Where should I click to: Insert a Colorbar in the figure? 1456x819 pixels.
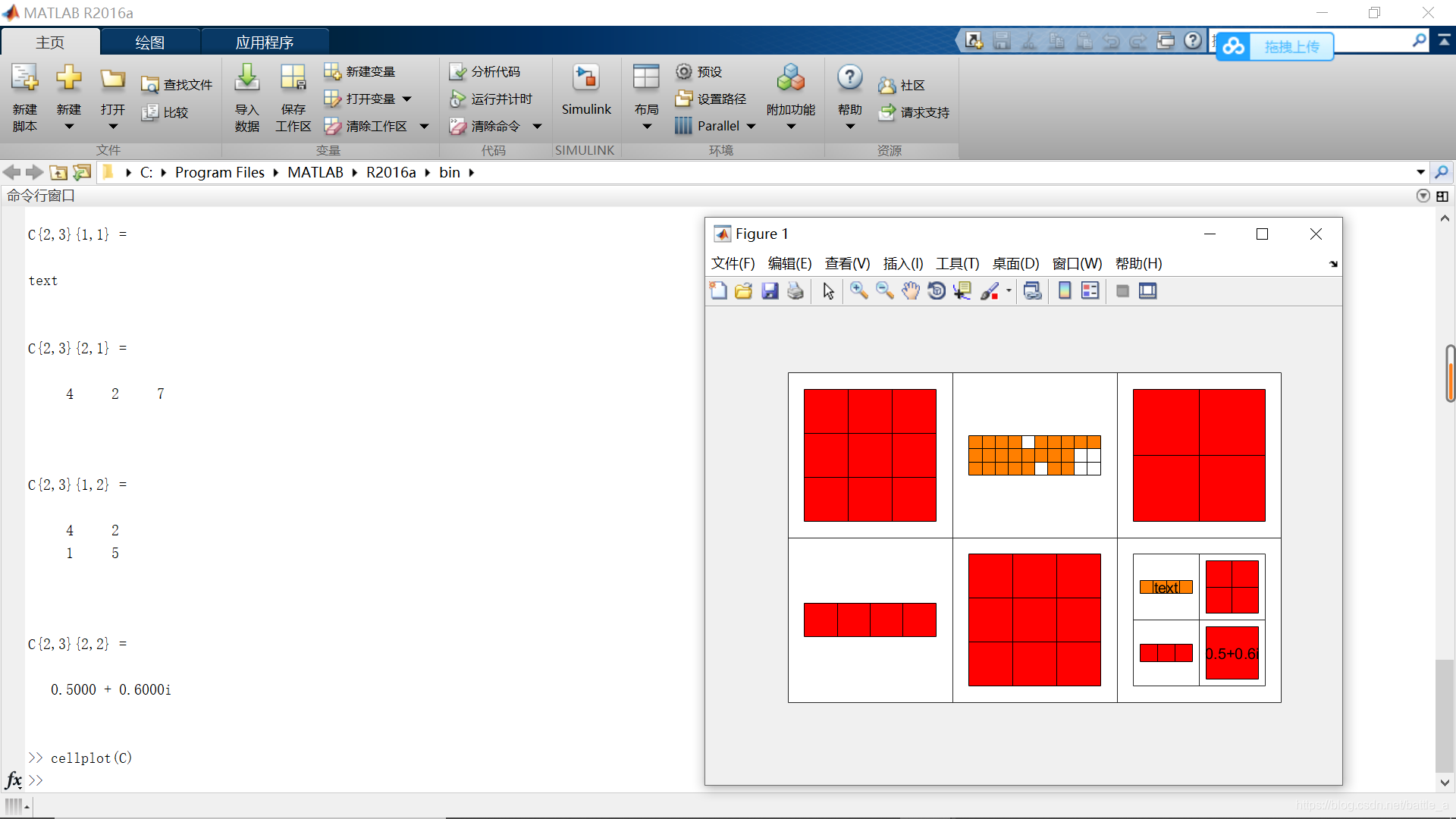coord(1065,290)
